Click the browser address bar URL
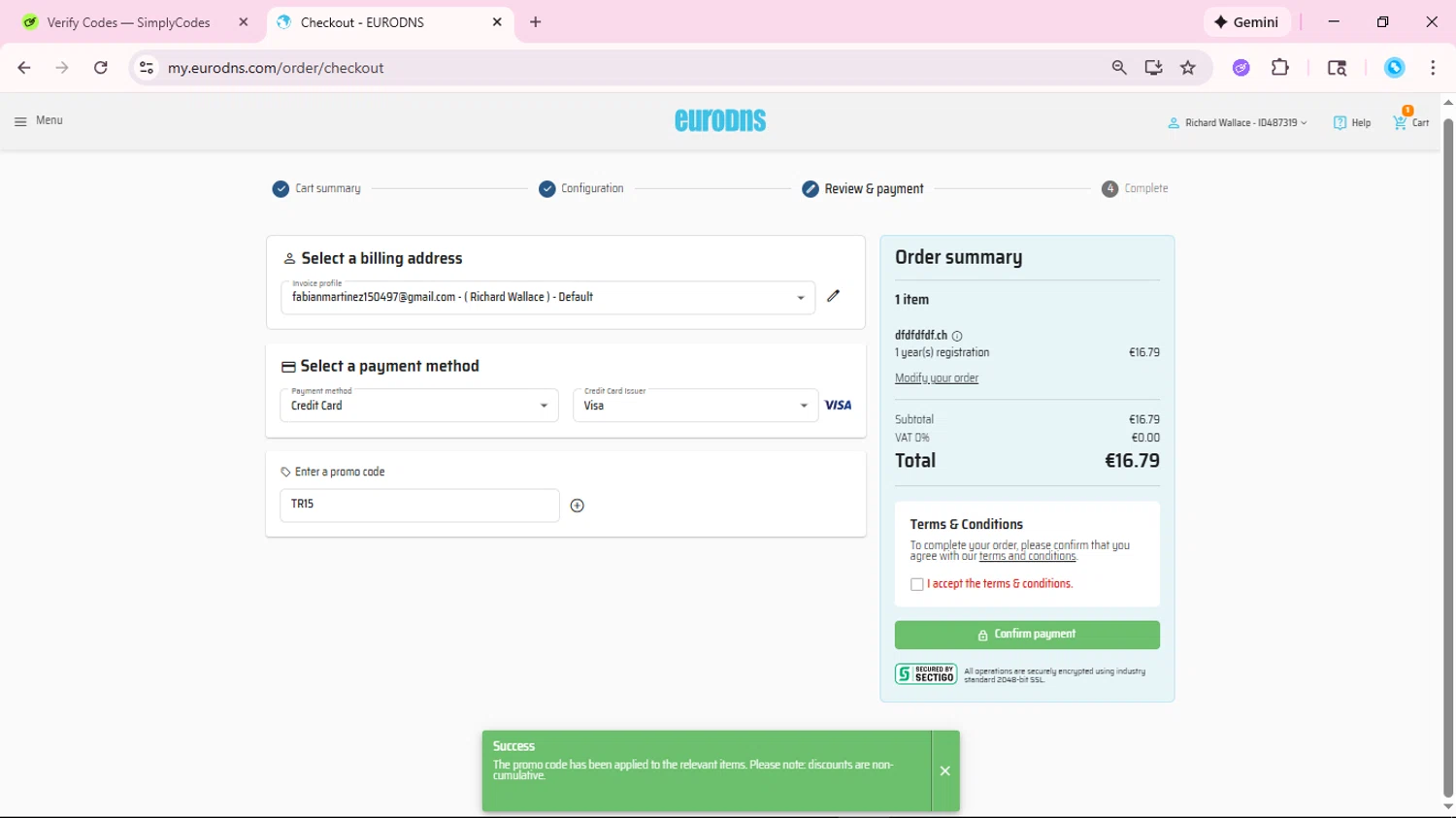The width and height of the screenshot is (1456, 818). (x=276, y=68)
